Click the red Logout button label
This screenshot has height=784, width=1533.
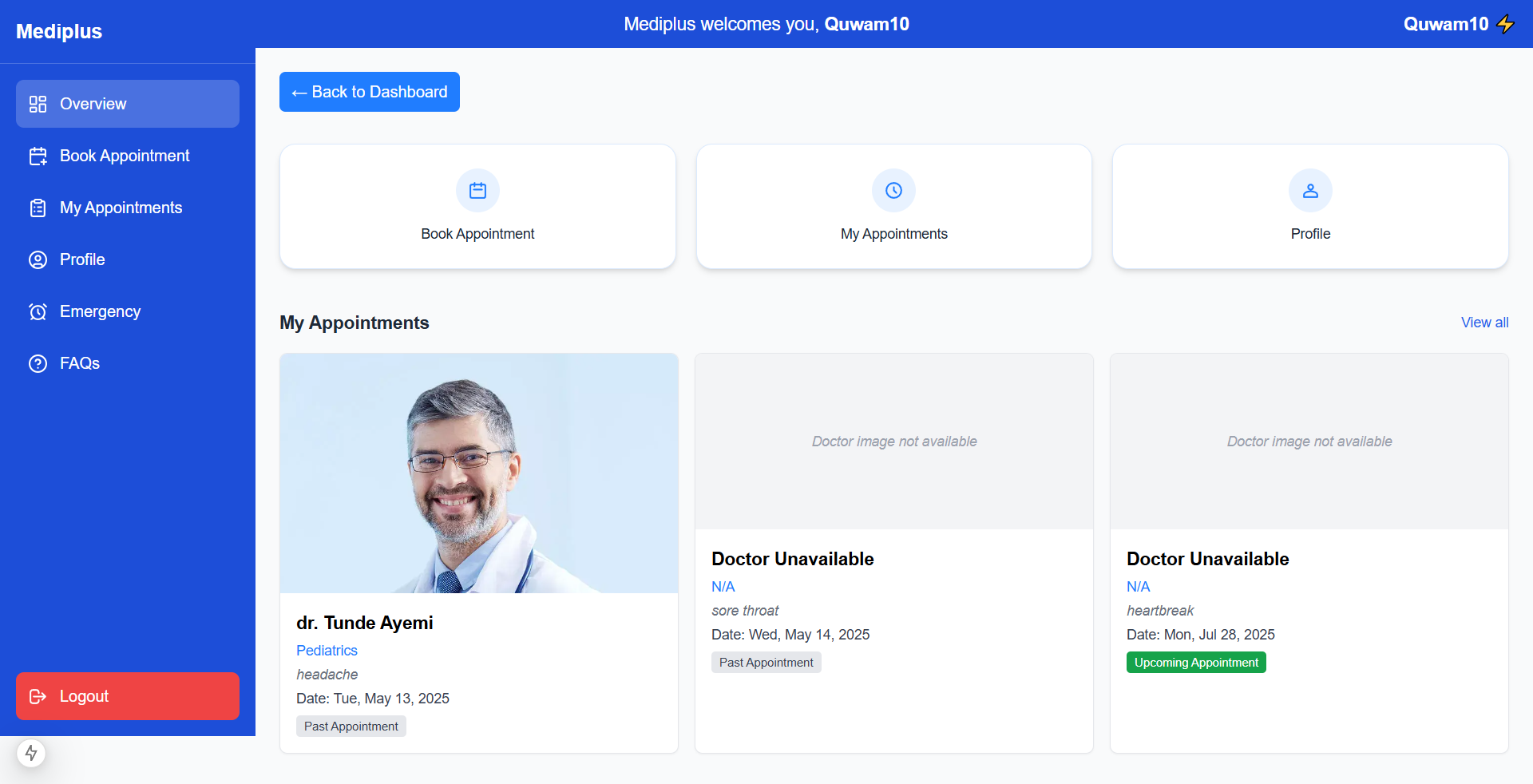(84, 696)
